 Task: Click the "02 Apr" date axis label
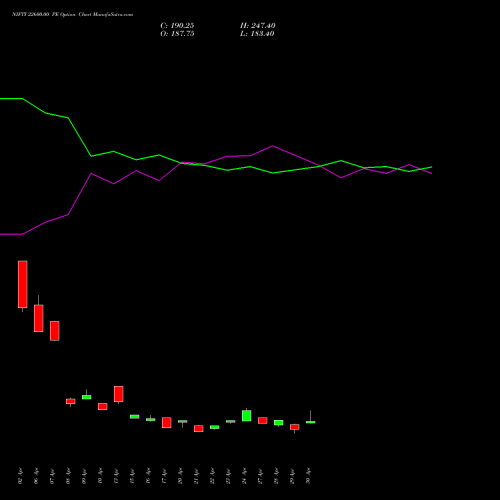pos(20,476)
